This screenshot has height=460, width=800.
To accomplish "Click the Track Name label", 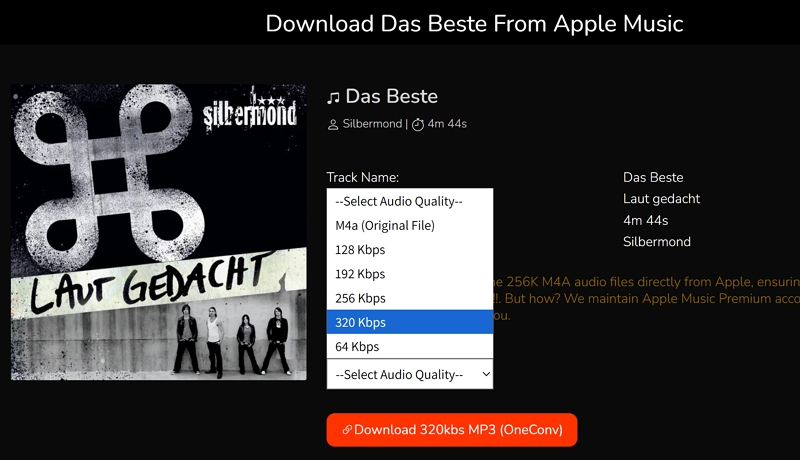I will [362, 177].
